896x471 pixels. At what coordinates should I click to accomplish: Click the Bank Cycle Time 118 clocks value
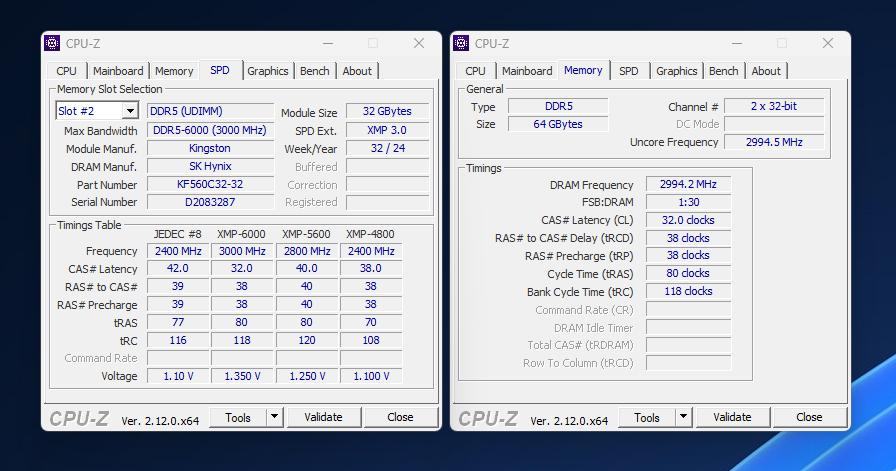click(689, 292)
